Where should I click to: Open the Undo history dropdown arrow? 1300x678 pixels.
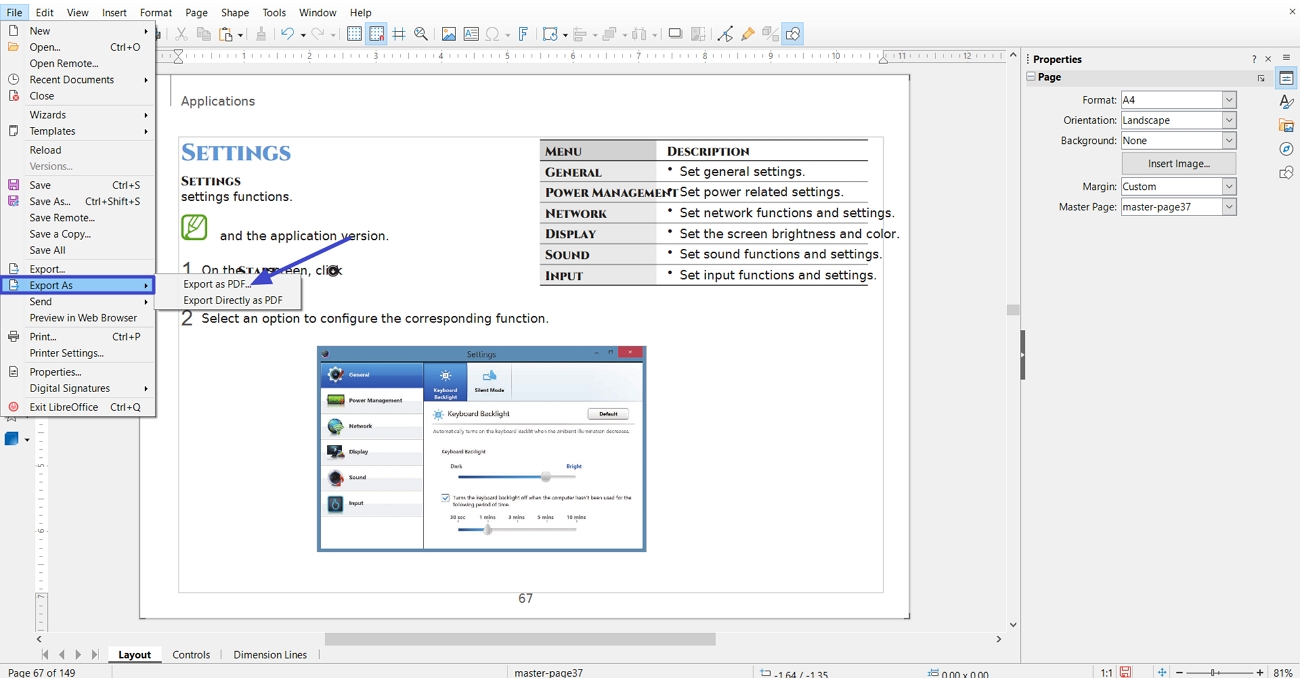[x=302, y=35]
